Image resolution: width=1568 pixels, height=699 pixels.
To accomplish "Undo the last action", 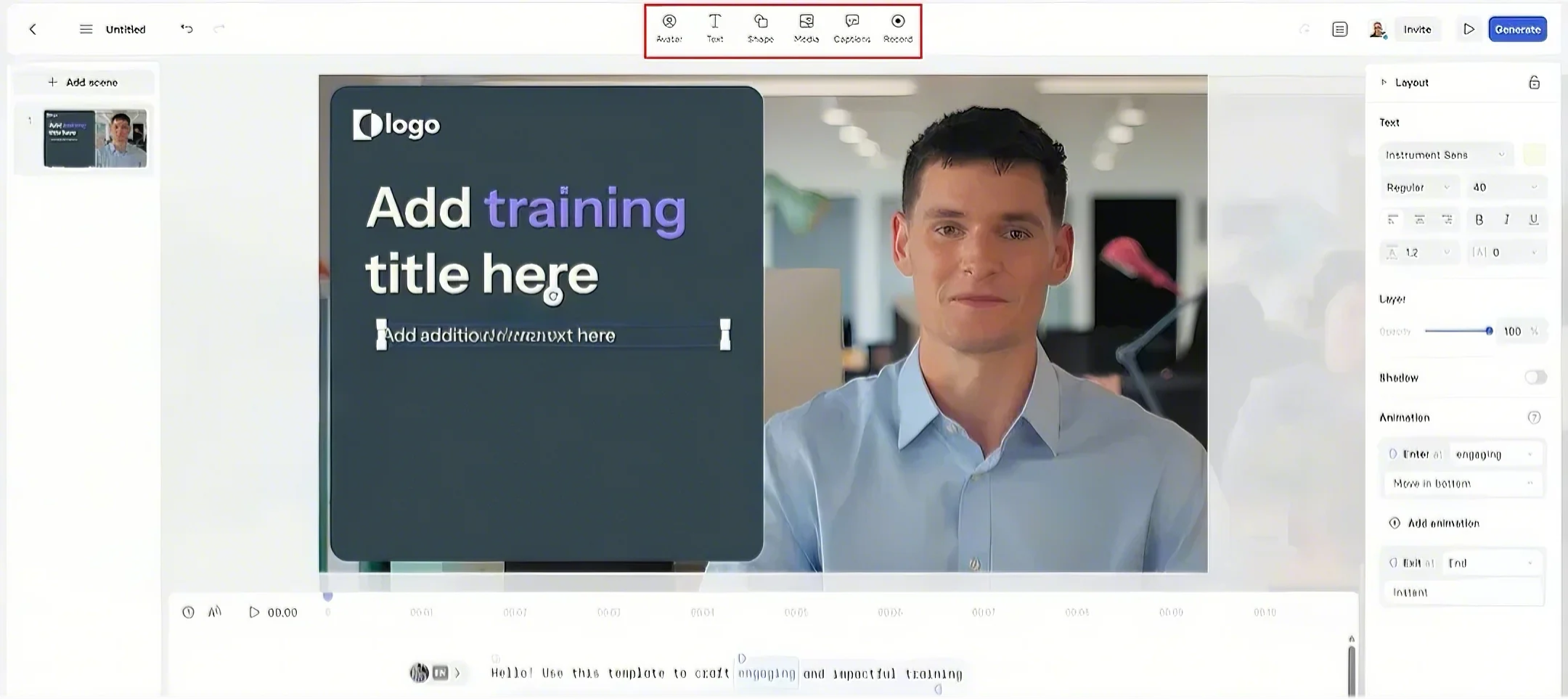I will pyautogui.click(x=187, y=29).
